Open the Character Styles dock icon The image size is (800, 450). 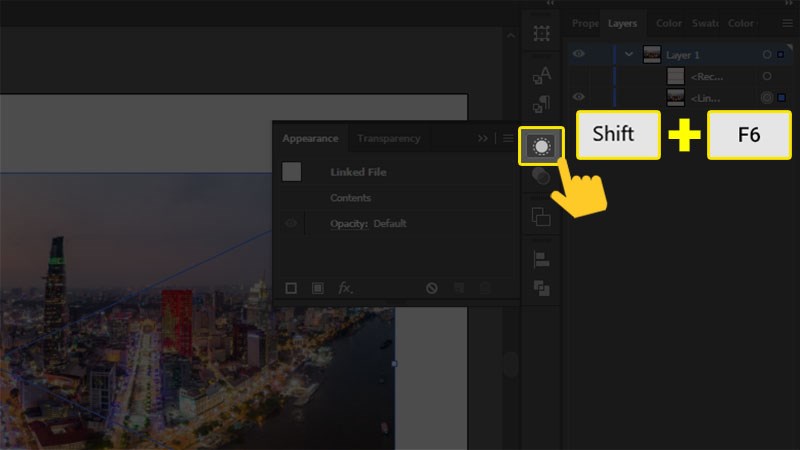point(541,75)
